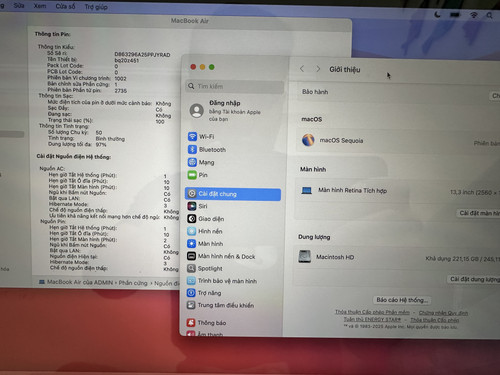This screenshot has width=500, height=375.
Task: Open the battery status menu bar icon
Action: pos(455,15)
